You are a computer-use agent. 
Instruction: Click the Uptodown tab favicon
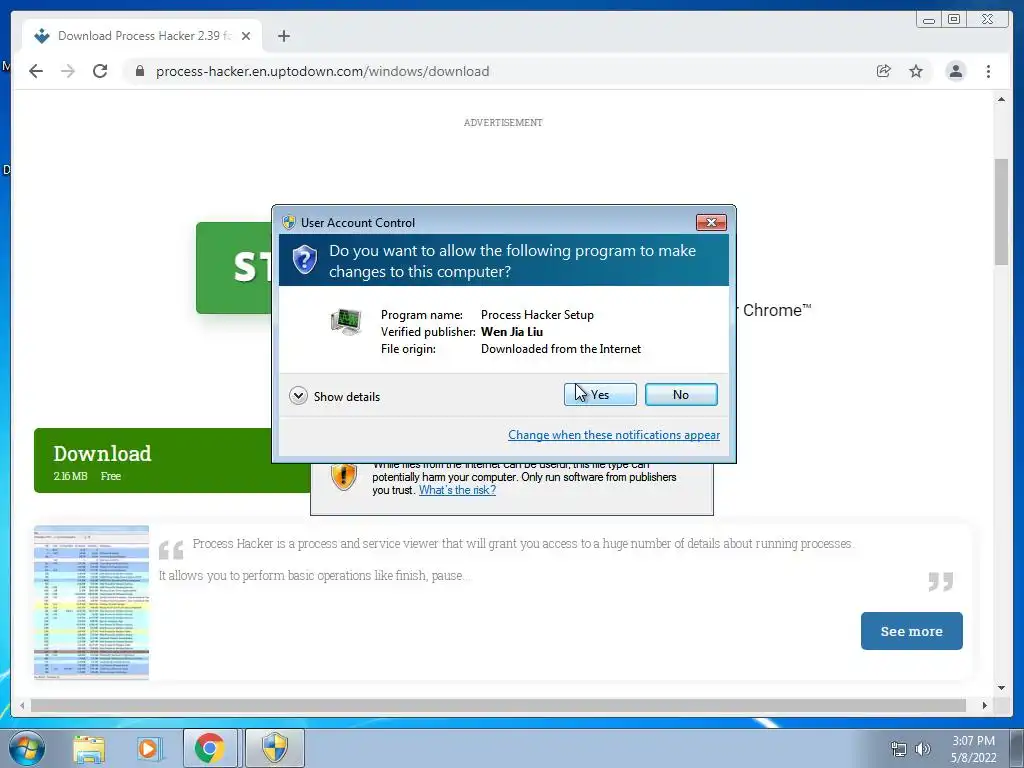(x=42, y=36)
